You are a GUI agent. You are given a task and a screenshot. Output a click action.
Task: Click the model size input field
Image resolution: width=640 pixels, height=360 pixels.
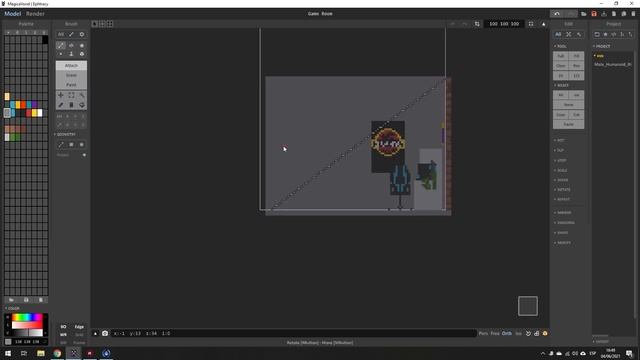coord(504,24)
